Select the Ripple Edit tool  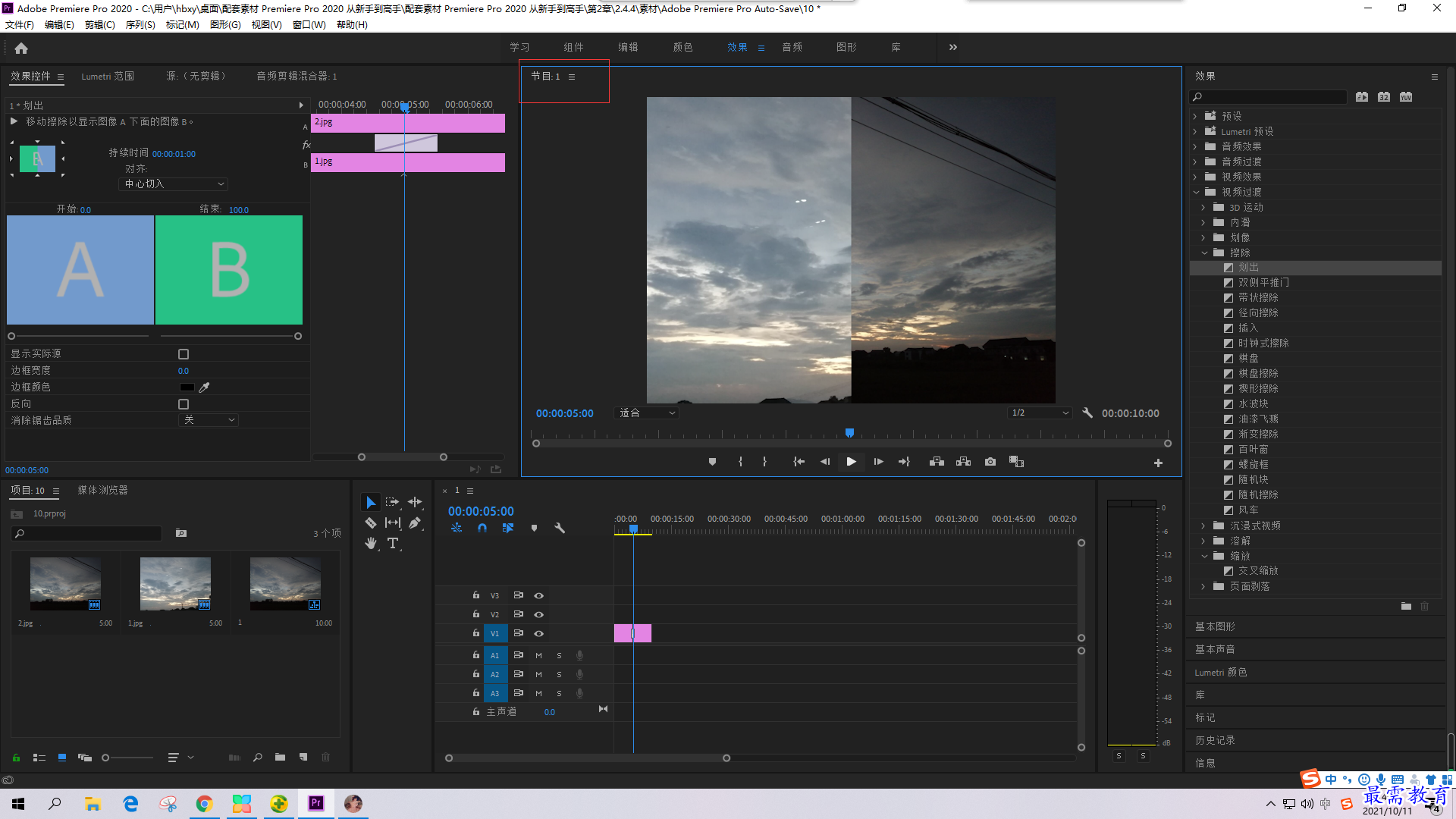pyautogui.click(x=415, y=502)
